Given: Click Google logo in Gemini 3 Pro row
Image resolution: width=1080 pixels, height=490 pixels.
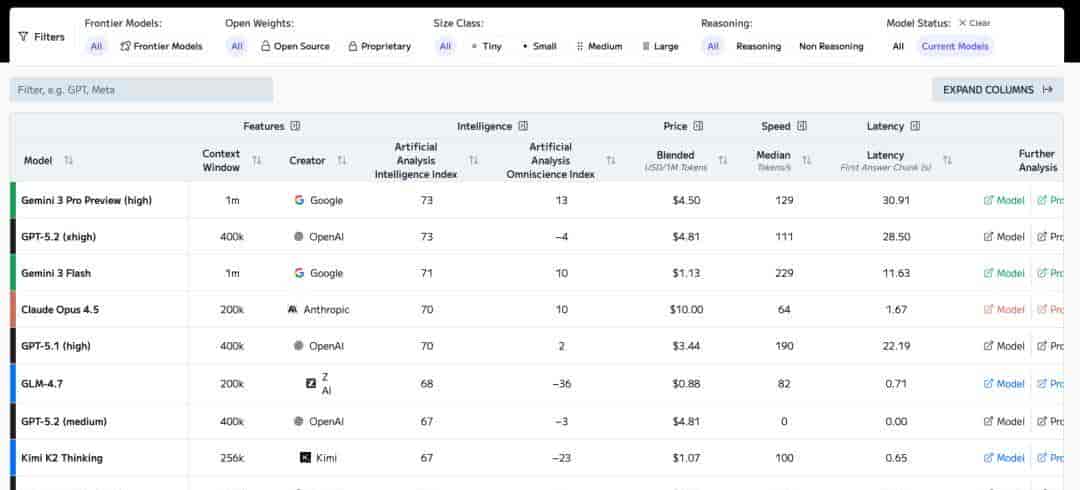Looking at the screenshot, I should pos(299,200).
